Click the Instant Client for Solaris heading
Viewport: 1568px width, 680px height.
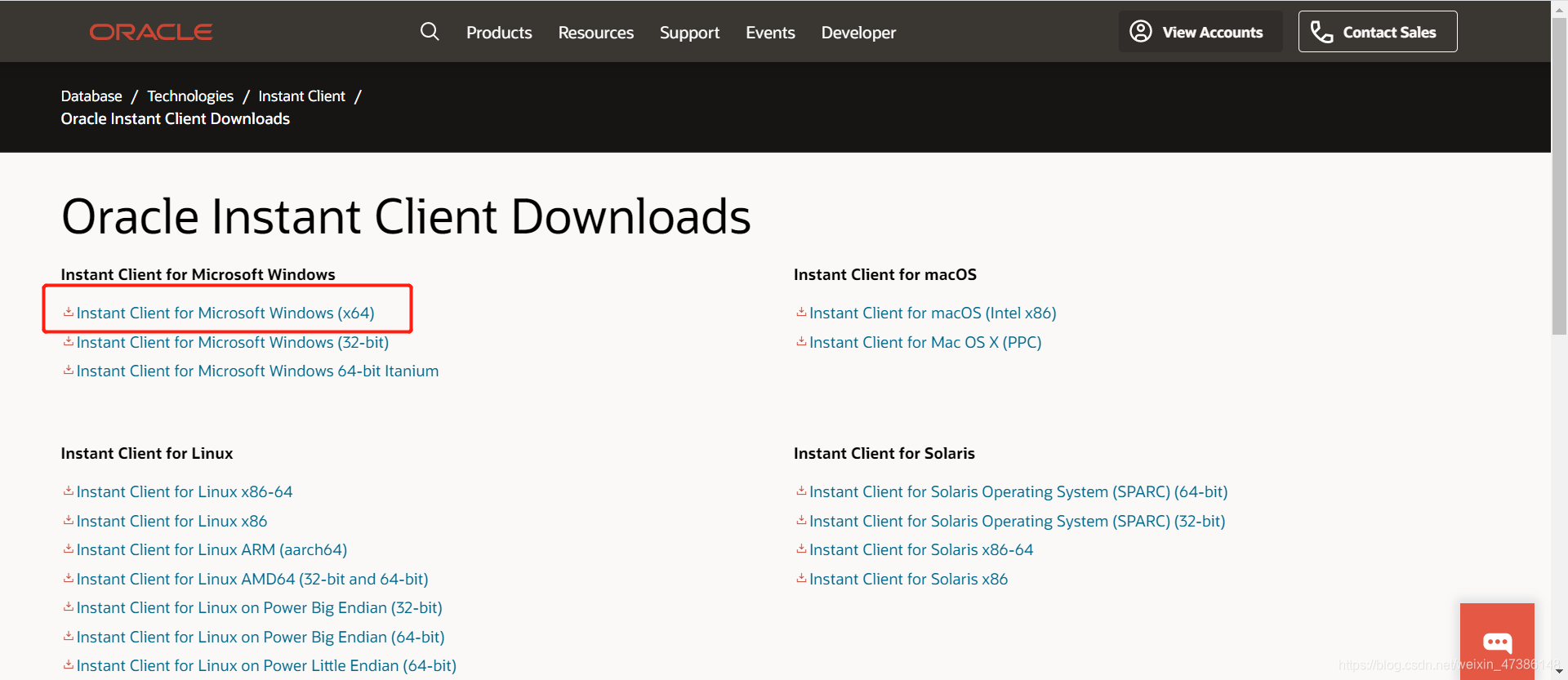[884, 453]
